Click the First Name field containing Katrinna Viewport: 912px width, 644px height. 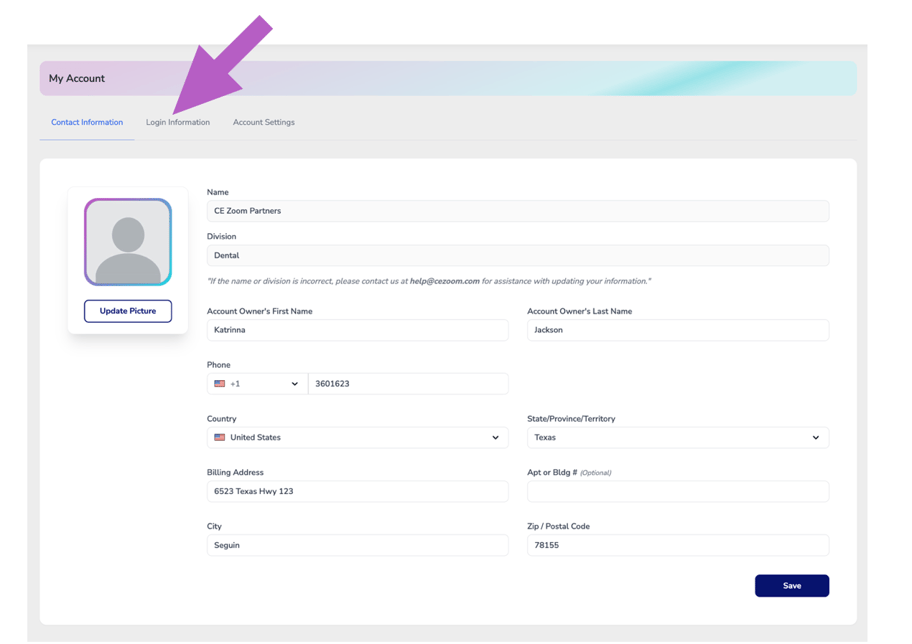pyautogui.click(x=356, y=329)
